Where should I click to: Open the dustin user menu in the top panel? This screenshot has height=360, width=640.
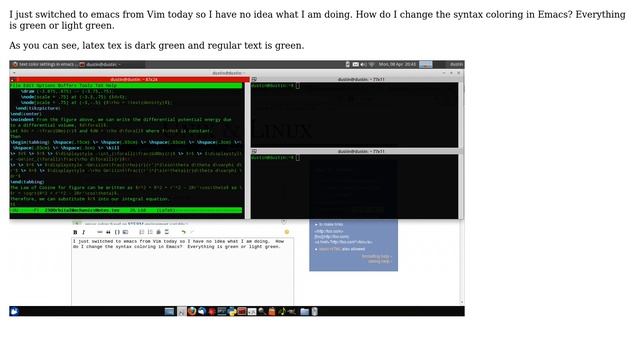[456, 64]
